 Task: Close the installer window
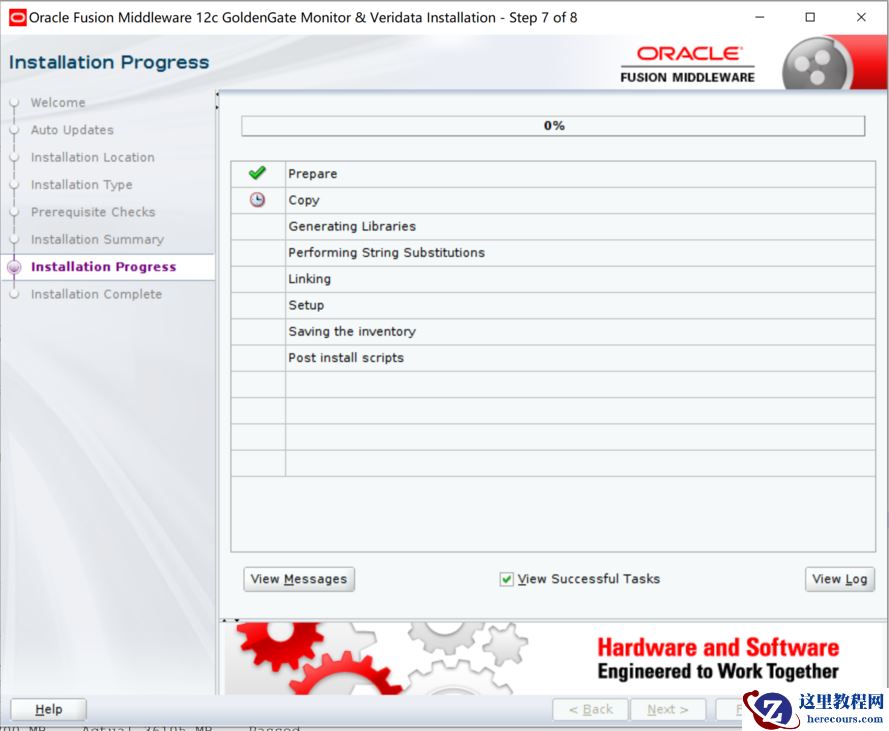pyautogui.click(x=861, y=18)
